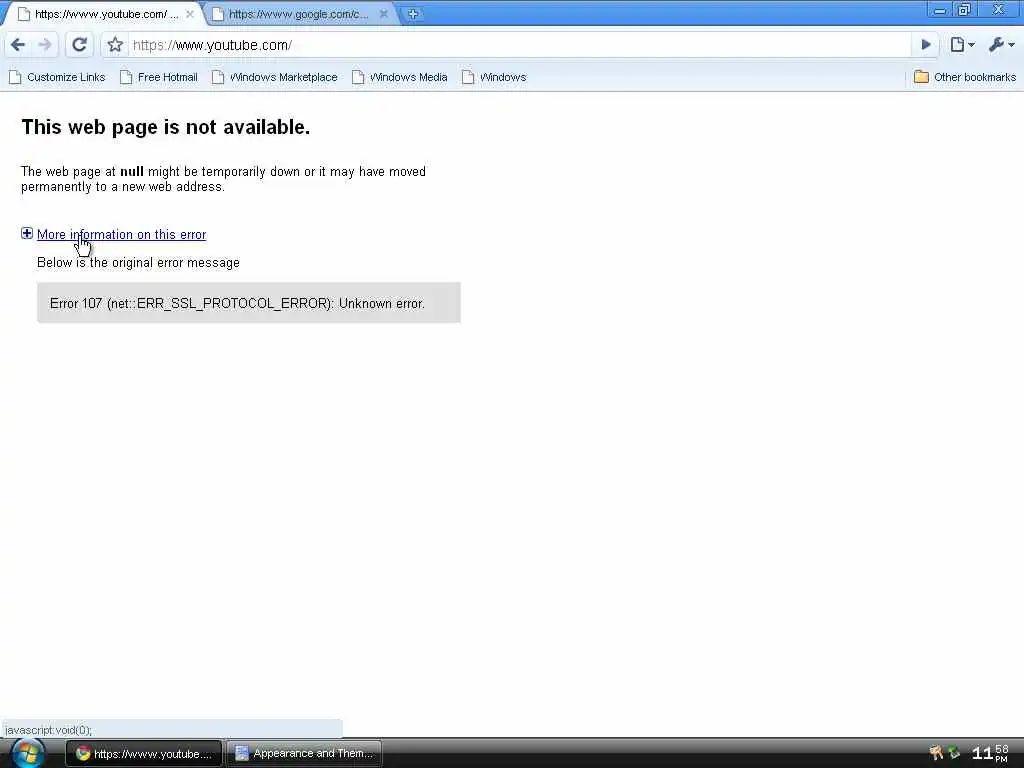Image resolution: width=1024 pixels, height=768 pixels.
Task: Open the wrench settings menu
Action: pos(1001,45)
